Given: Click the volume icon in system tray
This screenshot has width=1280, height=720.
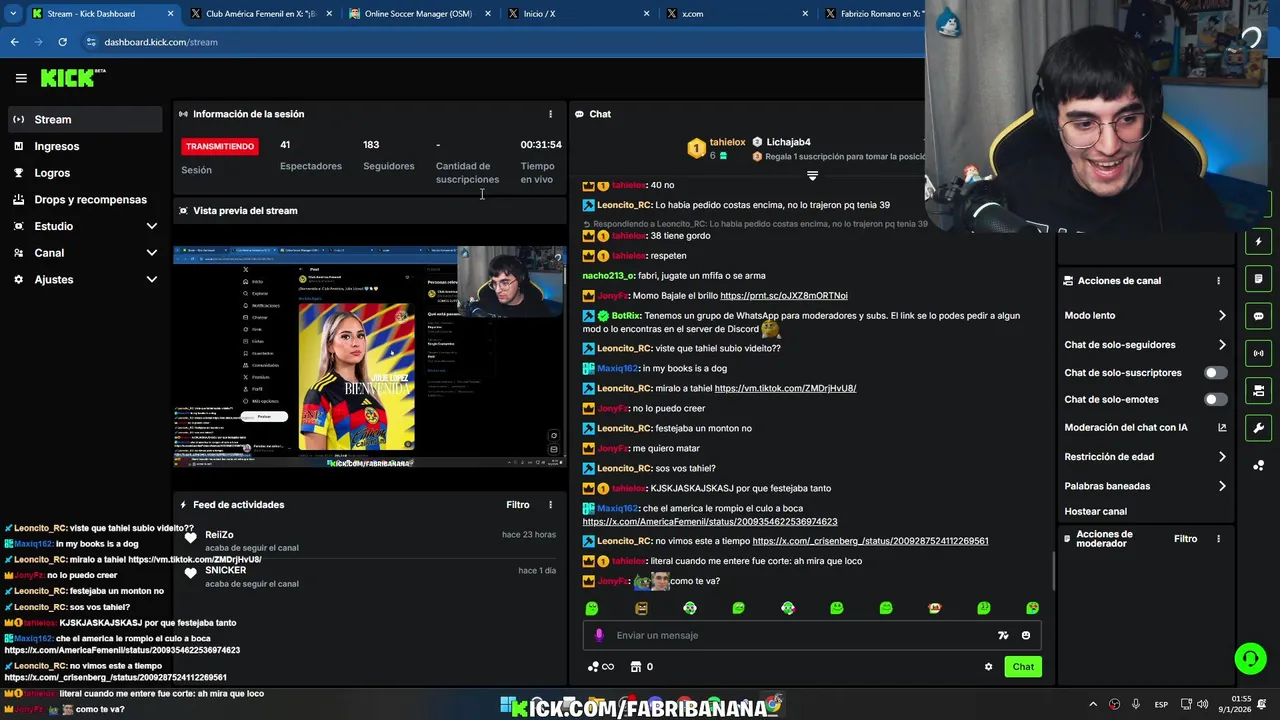Looking at the screenshot, I should (1202, 704).
